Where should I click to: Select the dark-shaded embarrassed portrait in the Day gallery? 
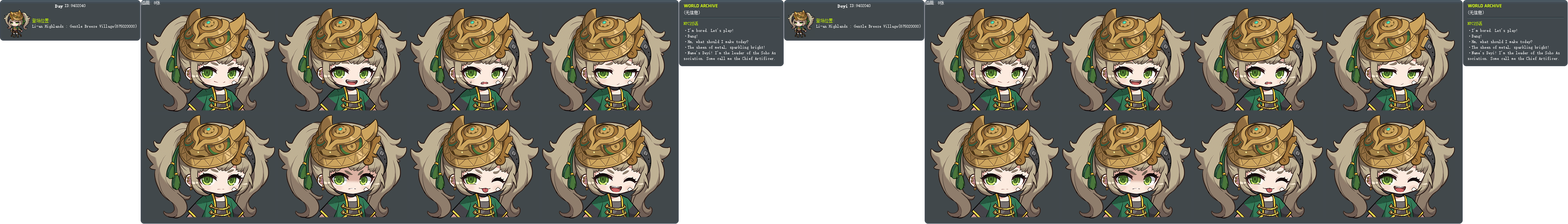(x=342, y=167)
